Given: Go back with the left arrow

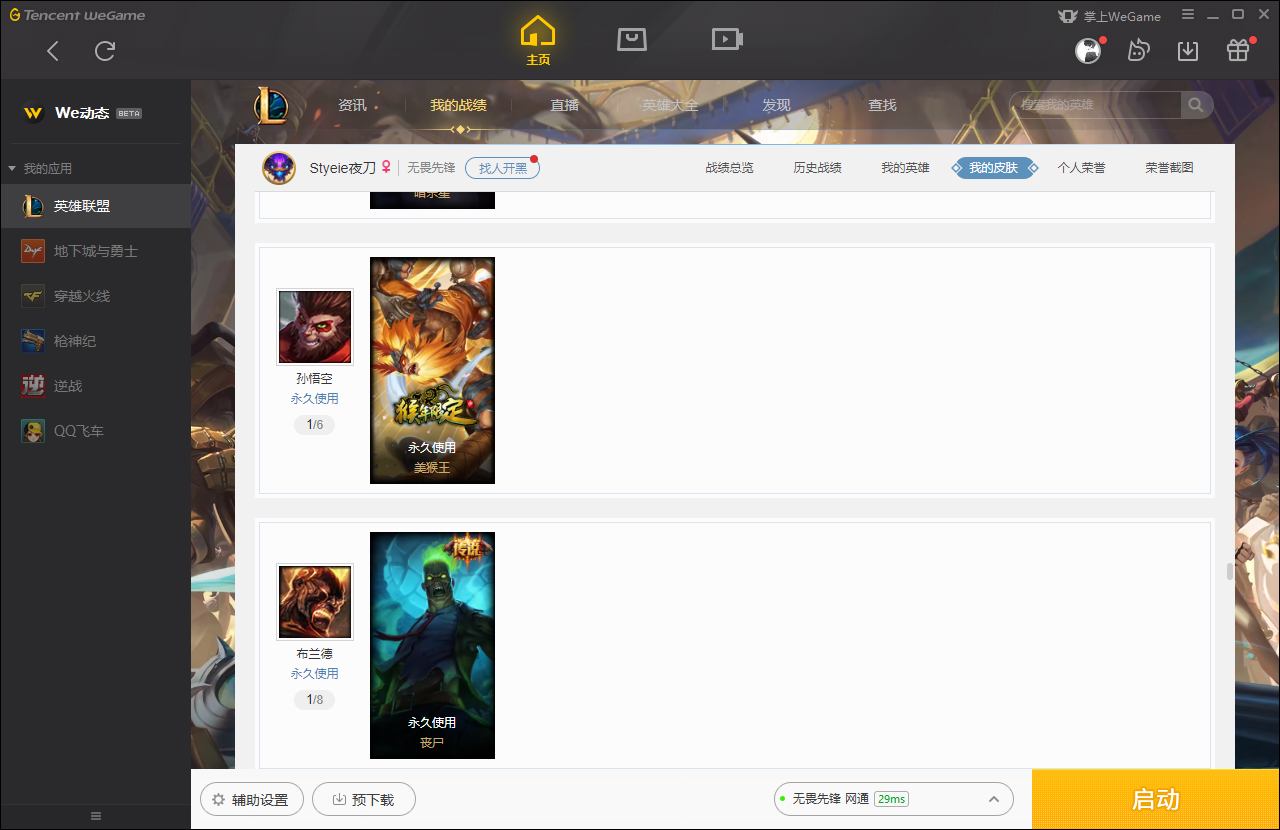Looking at the screenshot, I should point(53,51).
